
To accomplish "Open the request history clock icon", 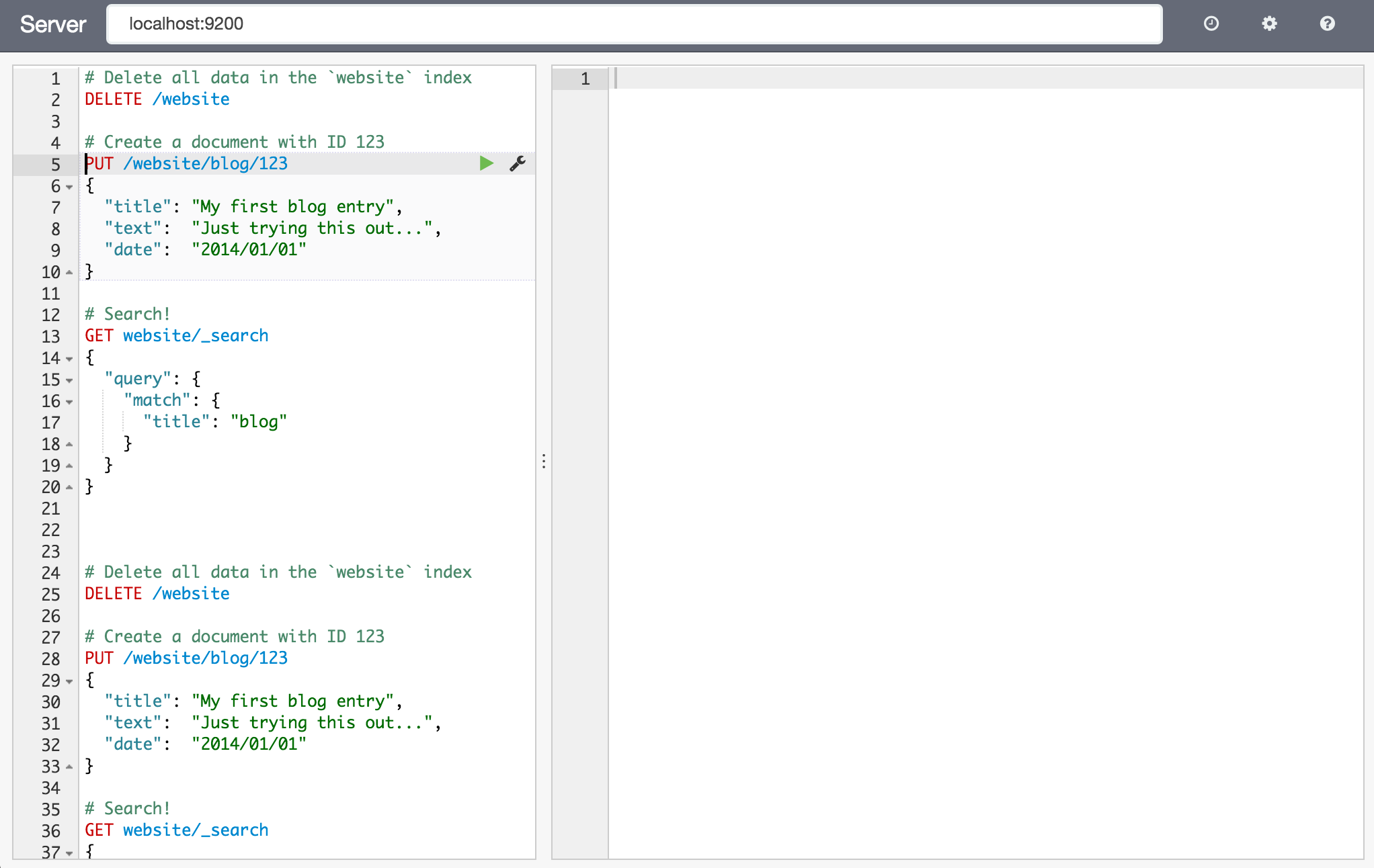I will 1211,24.
